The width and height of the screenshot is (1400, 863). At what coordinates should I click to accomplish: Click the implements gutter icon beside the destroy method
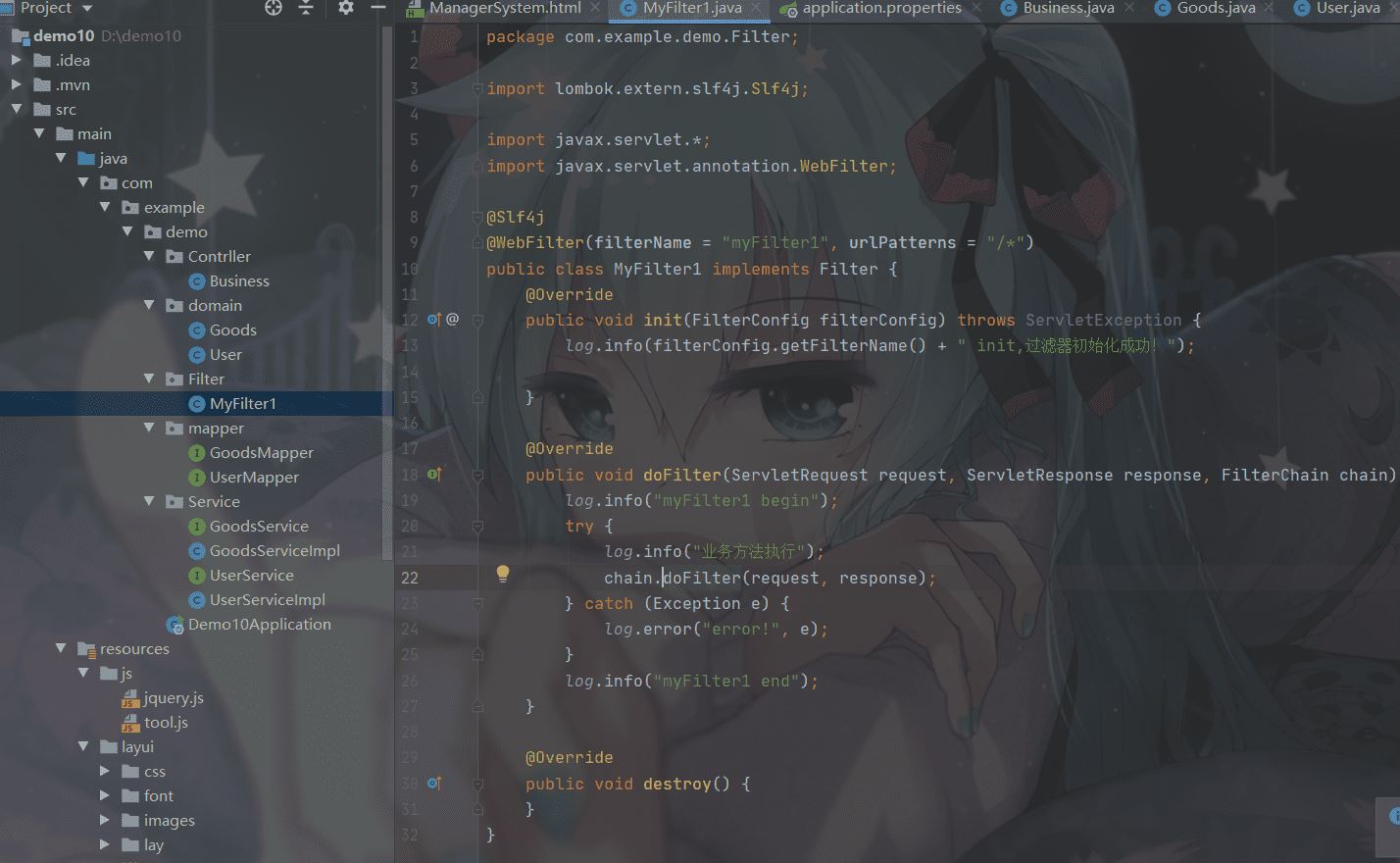click(434, 784)
